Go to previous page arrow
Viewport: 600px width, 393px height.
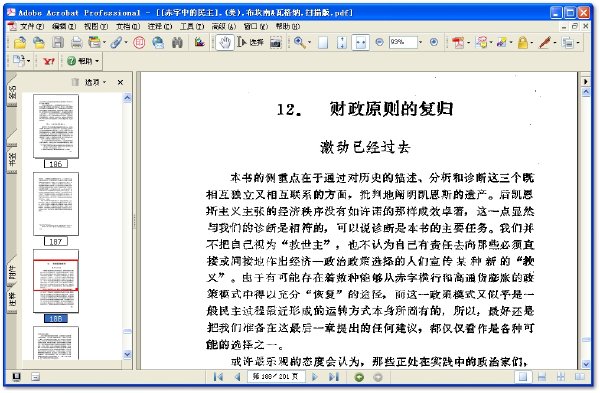click(238, 377)
